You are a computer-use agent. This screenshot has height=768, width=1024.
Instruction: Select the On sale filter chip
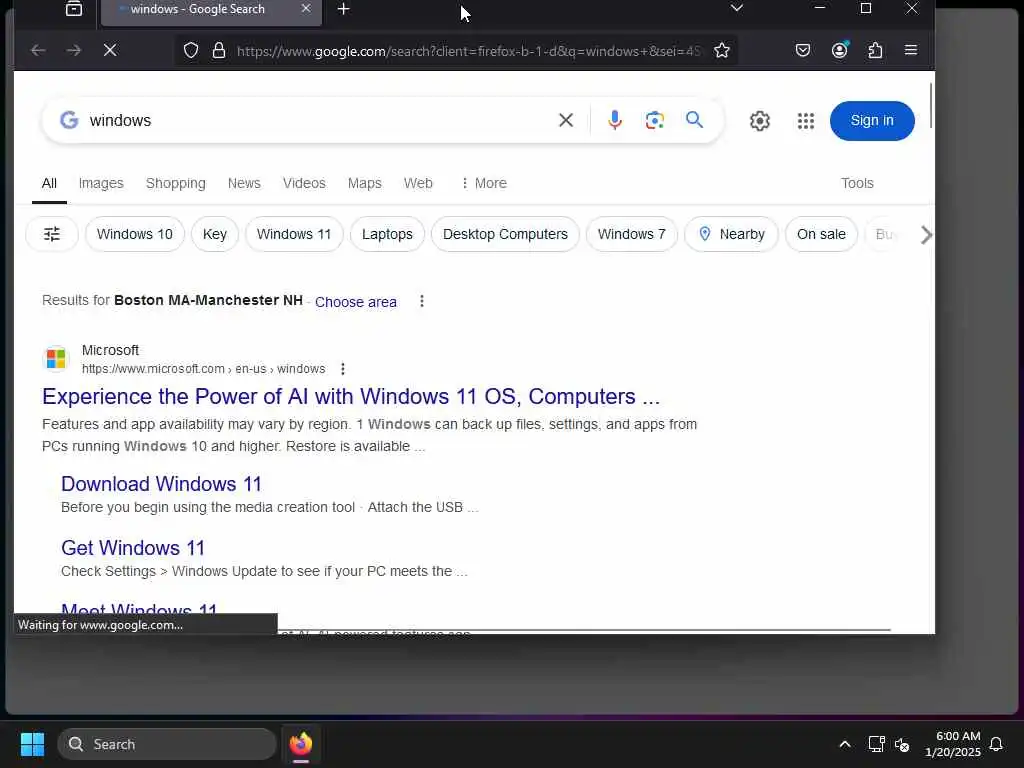[821, 234]
